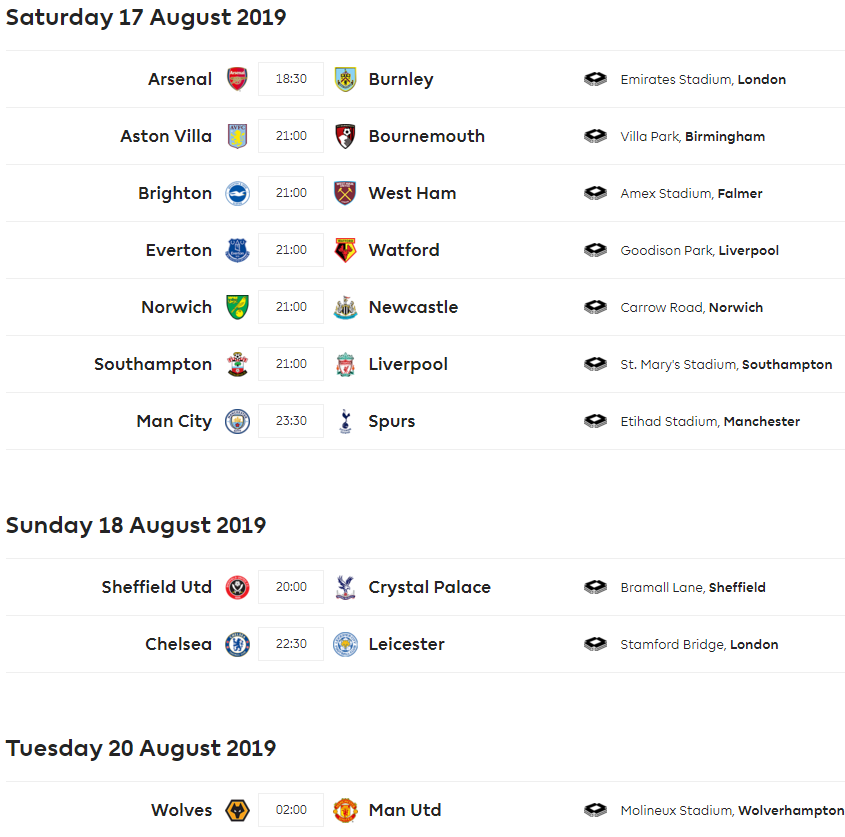Click the Goodison Park, Liverpool venue
This screenshot has width=845, height=837.
tap(699, 251)
